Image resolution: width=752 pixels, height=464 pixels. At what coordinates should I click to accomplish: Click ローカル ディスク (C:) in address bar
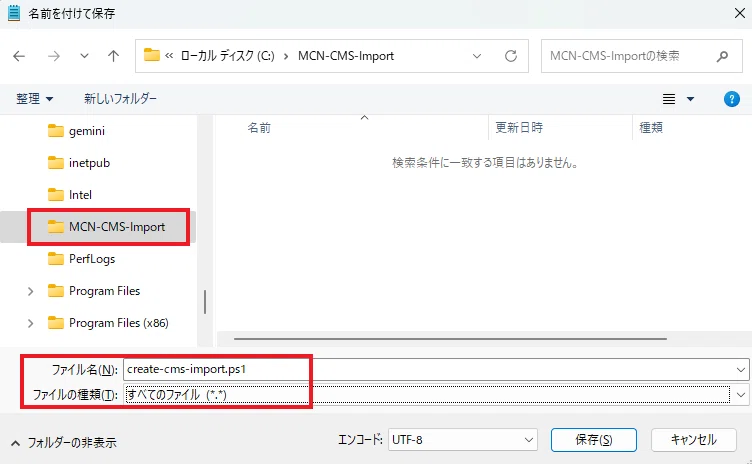tap(227, 56)
